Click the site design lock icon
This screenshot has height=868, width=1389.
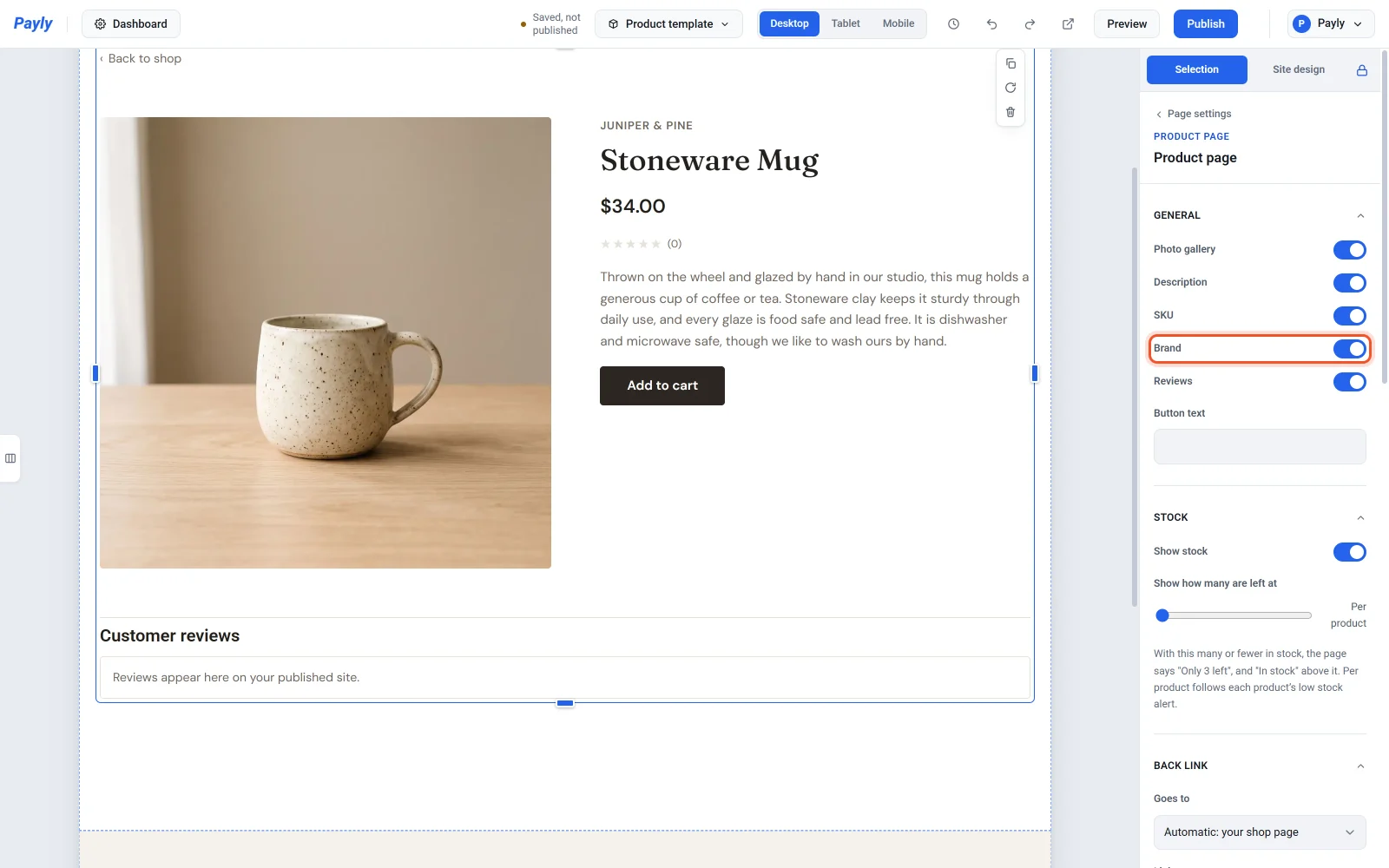point(1362,70)
